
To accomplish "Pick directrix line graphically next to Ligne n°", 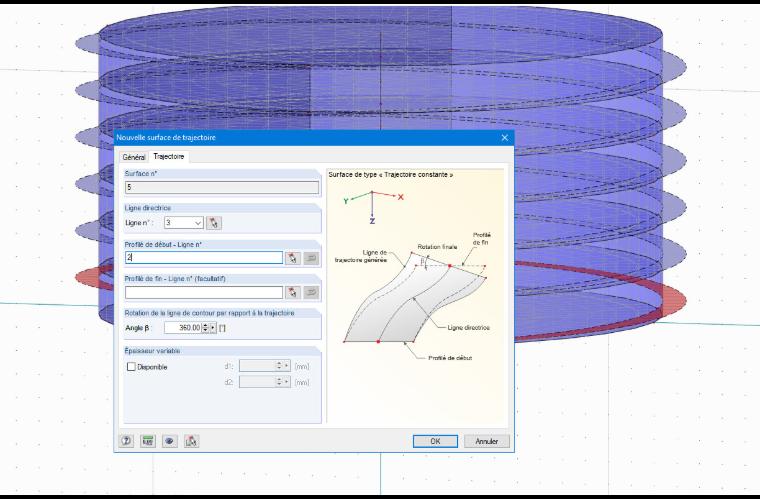I will click(x=214, y=223).
